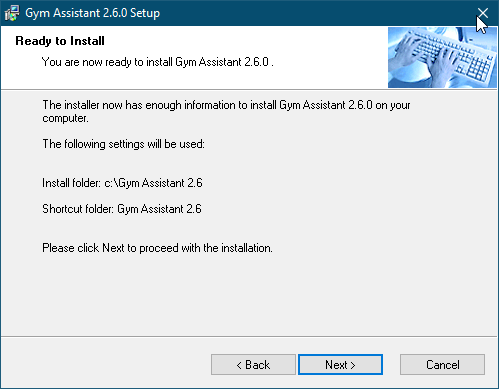Select the Install folder path line
Image resolution: width=499 pixels, height=389 pixels.
click(x=122, y=183)
